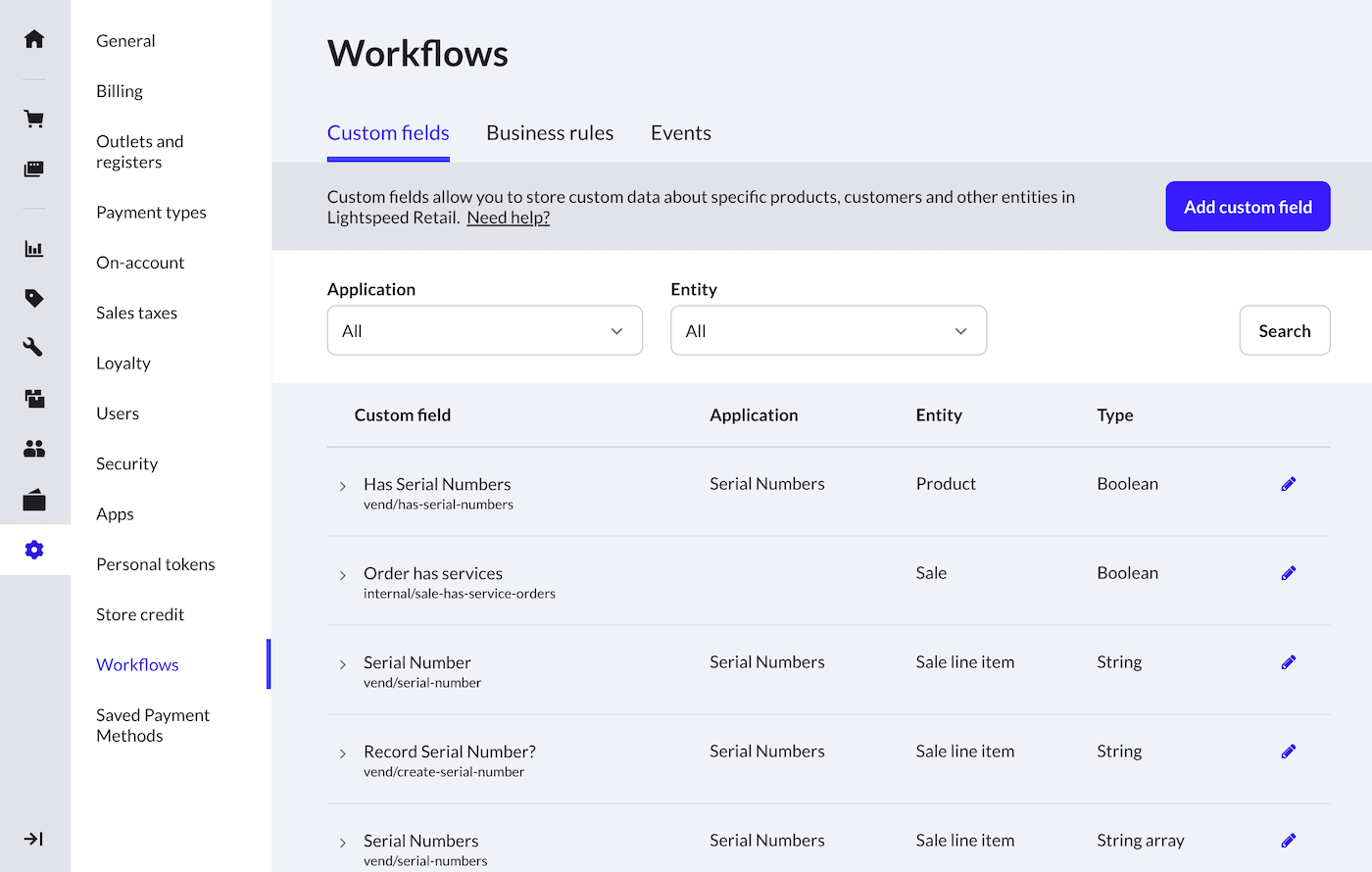Click the Home icon in sidebar

coord(34,39)
